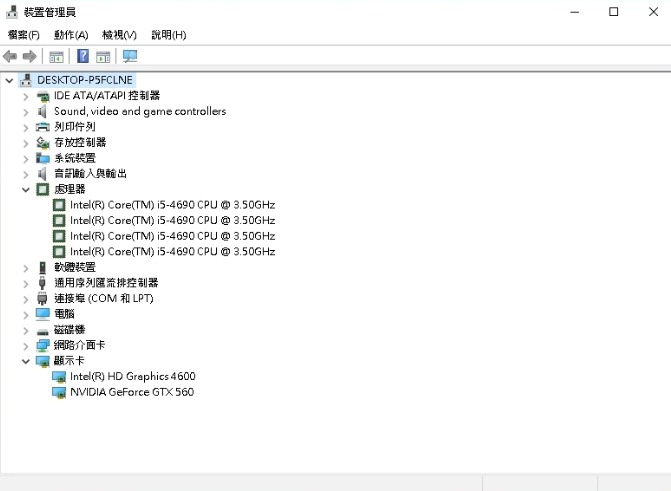Collapse the 顯示卡 node
The width and height of the screenshot is (671, 491).
click(x=26, y=361)
